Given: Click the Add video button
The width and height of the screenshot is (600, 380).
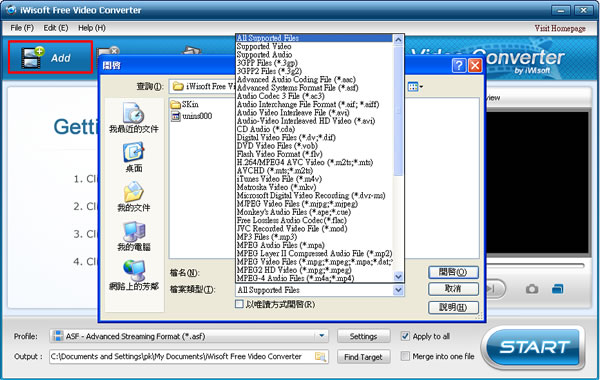Looking at the screenshot, I should click(x=50, y=57).
